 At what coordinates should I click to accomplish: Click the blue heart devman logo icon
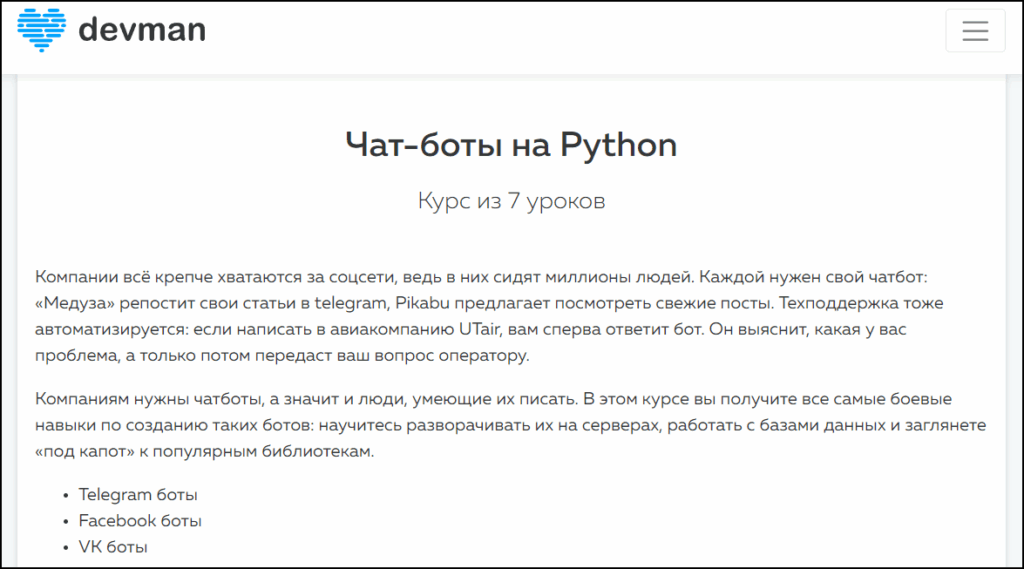tap(41, 31)
